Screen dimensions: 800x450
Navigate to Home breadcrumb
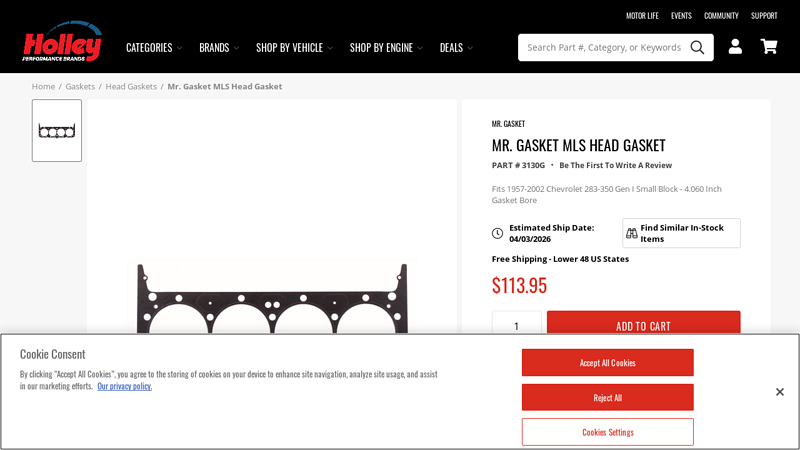pos(43,86)
